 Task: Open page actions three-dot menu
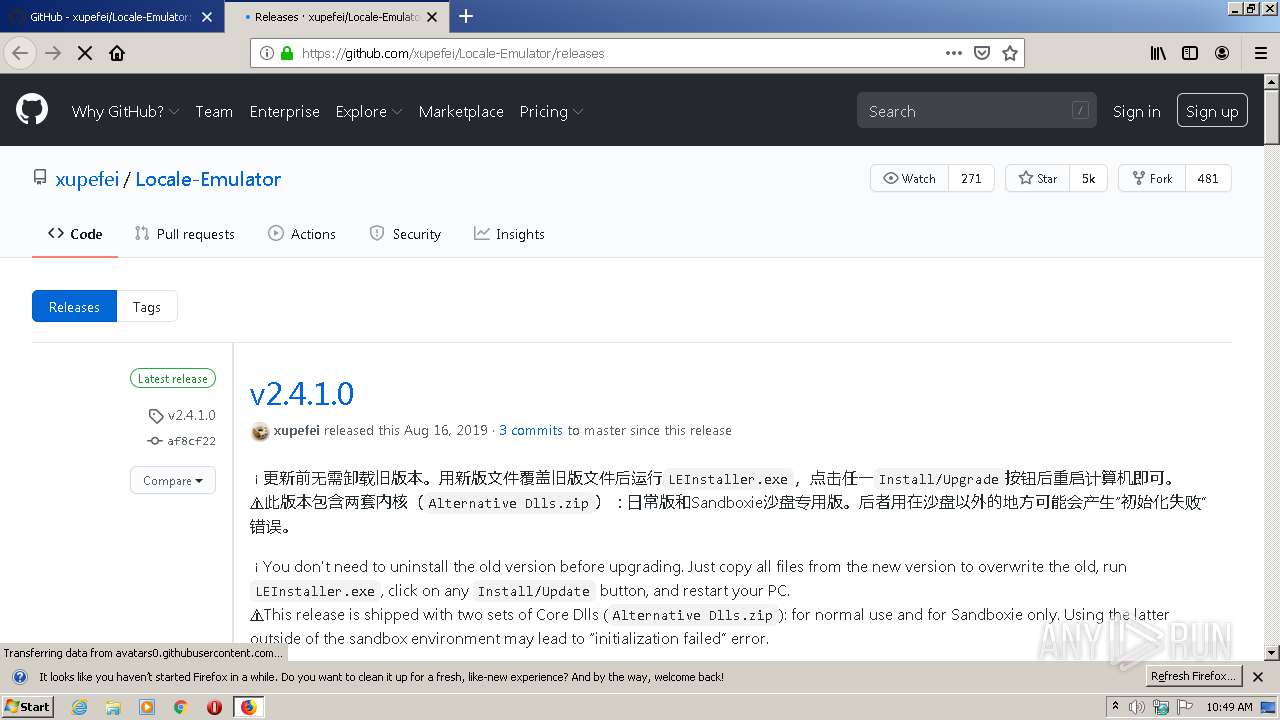point(954,53)
